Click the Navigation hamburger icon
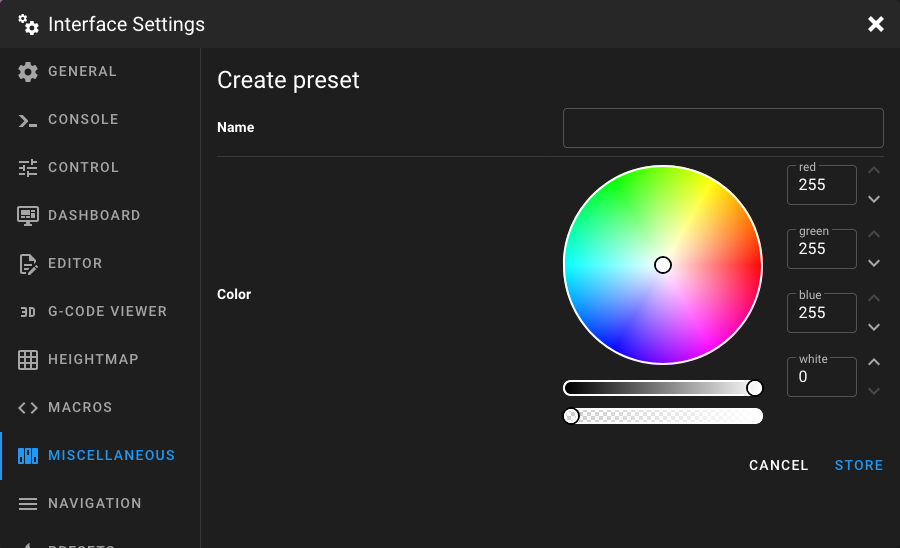The image size is (900, 548). 28,504
